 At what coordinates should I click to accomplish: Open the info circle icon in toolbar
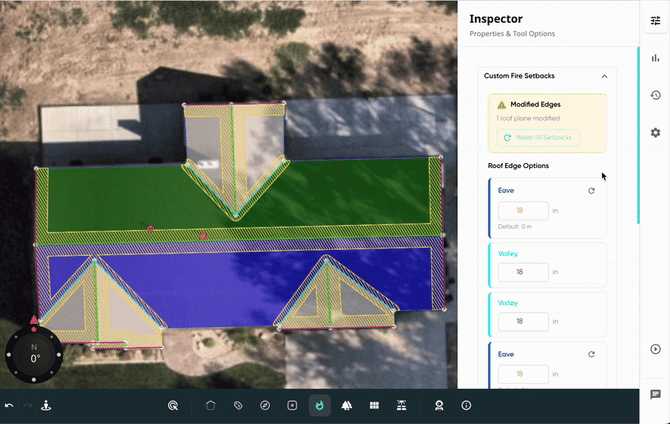tap(466, 405)
